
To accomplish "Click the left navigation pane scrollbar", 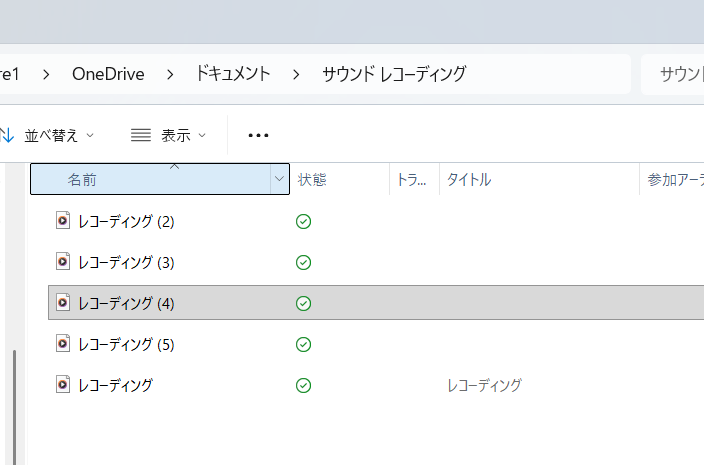I will (14, 400).
